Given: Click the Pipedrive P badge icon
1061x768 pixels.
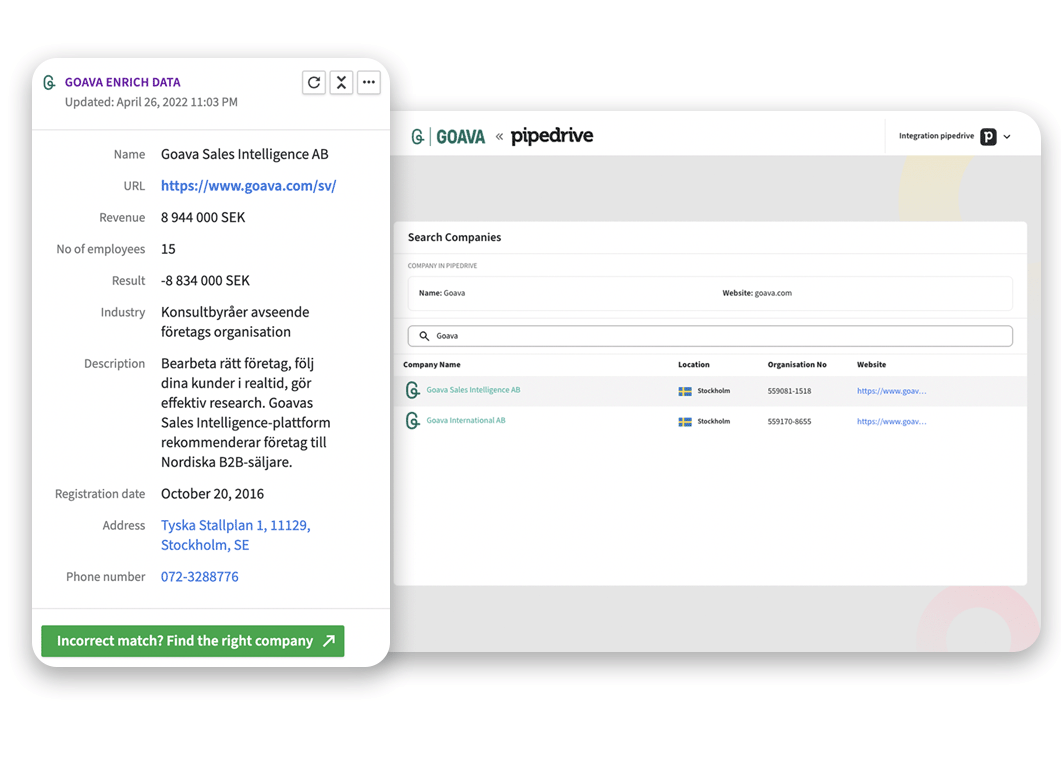Looking at the screenshot, I should pos(988,137).
